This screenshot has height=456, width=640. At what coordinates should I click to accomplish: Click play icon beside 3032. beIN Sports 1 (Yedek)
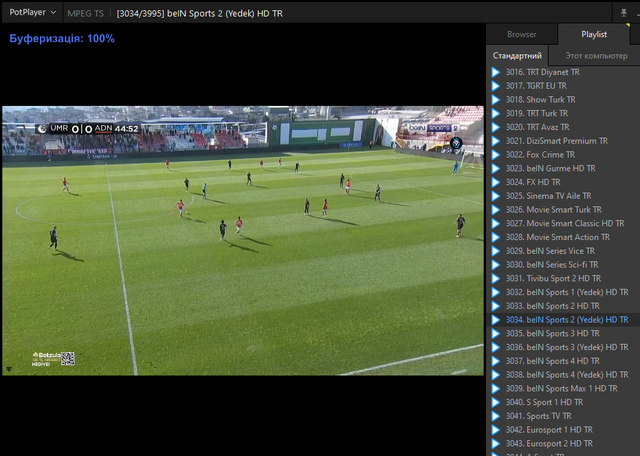(x=496, y=292)
